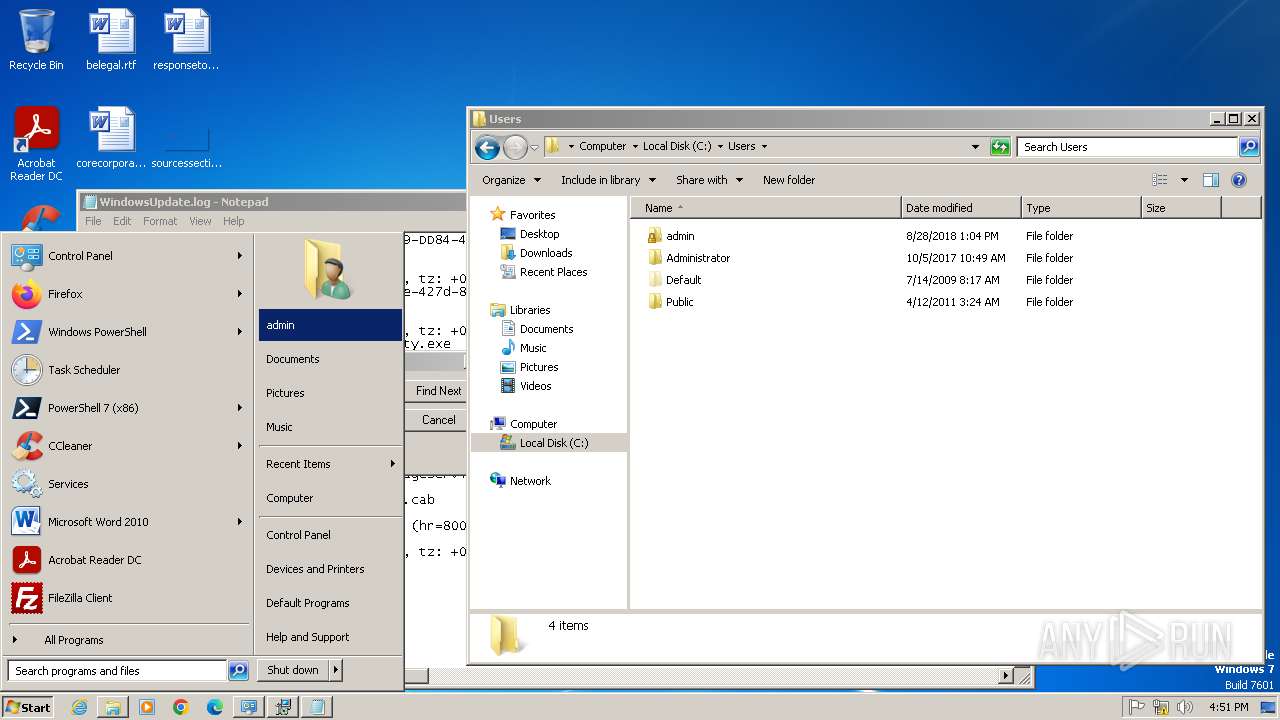Open address bar history dropdown arrow

(x=976, y=147)
